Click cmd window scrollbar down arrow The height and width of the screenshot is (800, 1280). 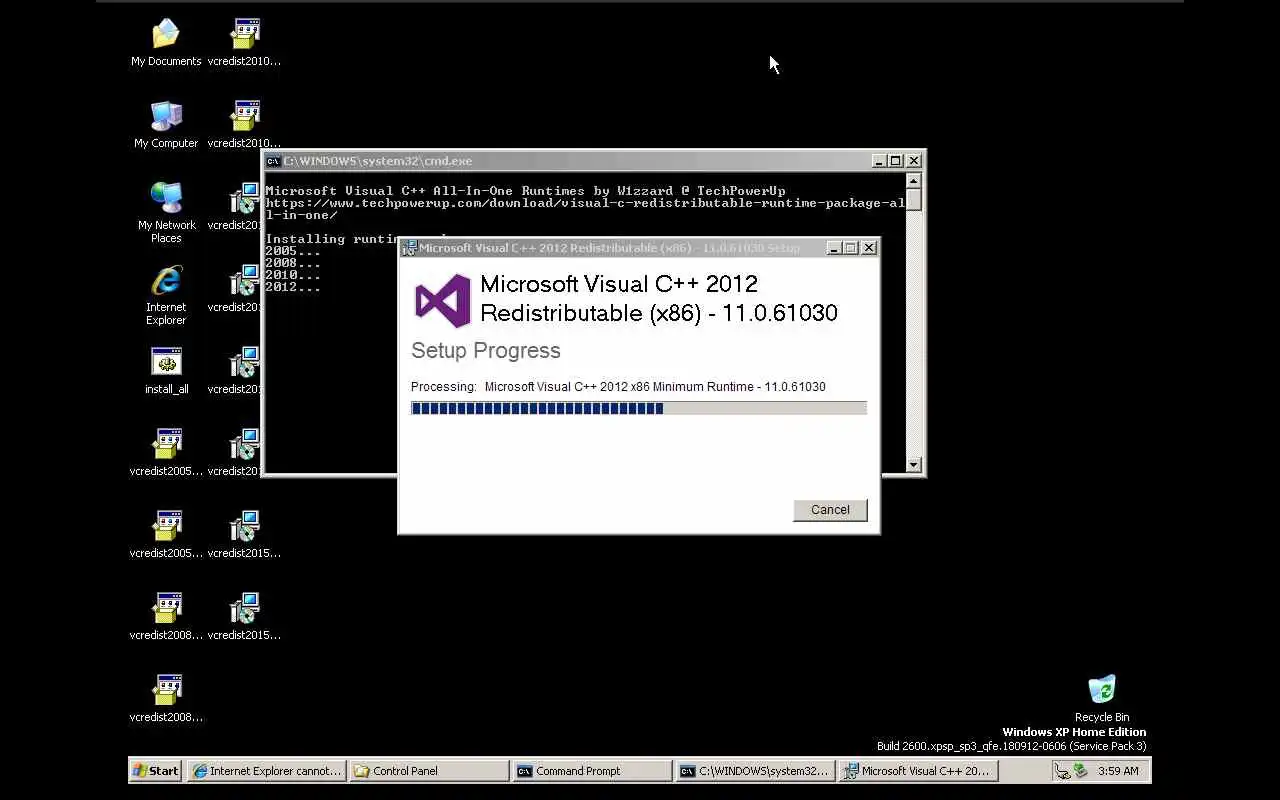pyautogui.click(x=913, y=464)
